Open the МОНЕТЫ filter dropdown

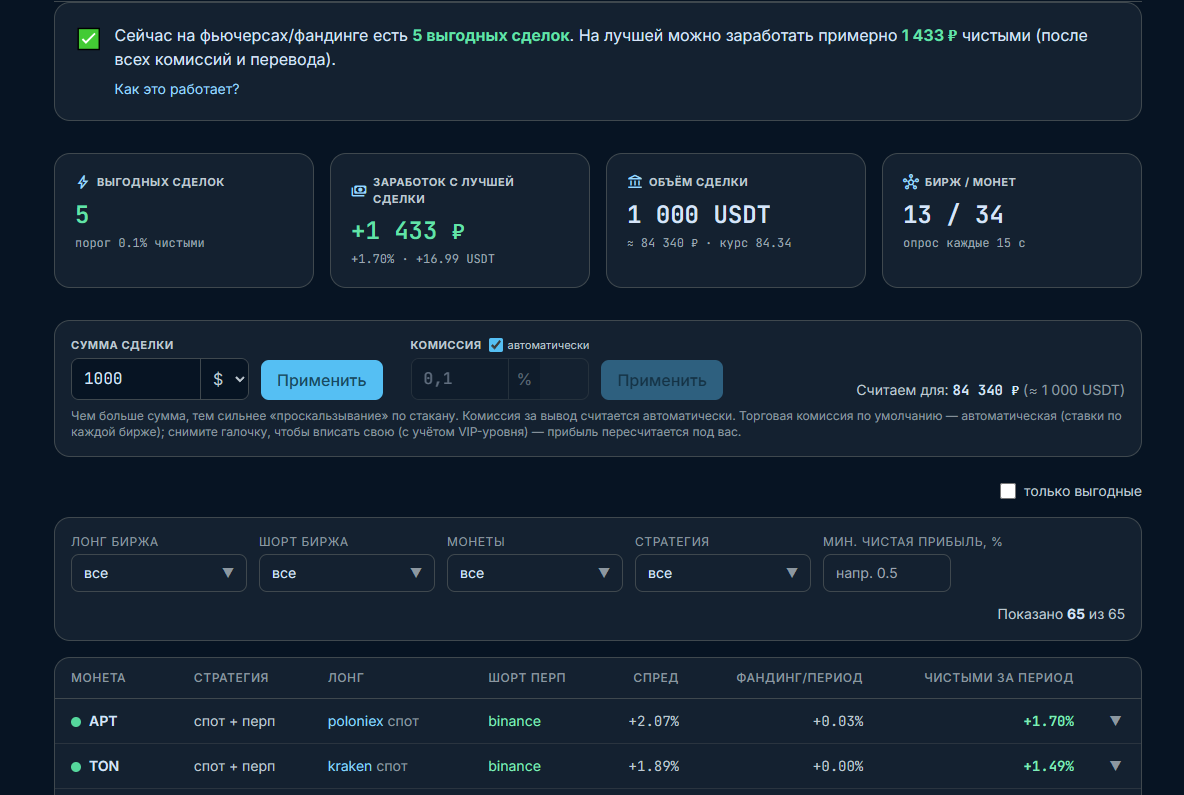pos(535,573)
